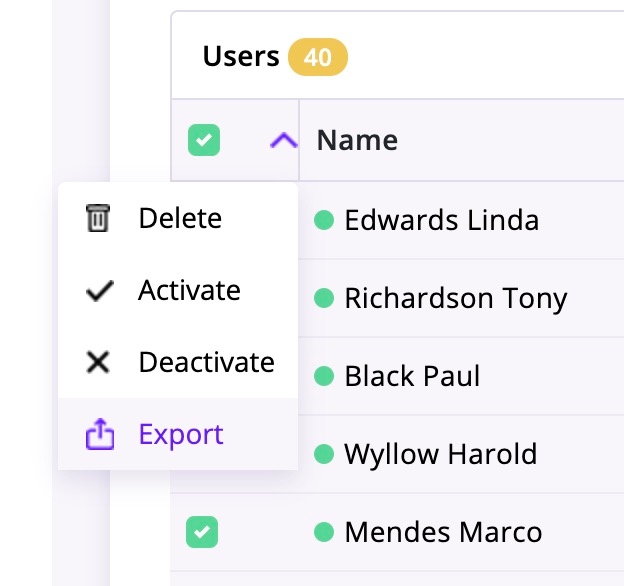This screenshot has width=624, height=586.
Task: Choose Export menu entry
Action: pos(181,435)
